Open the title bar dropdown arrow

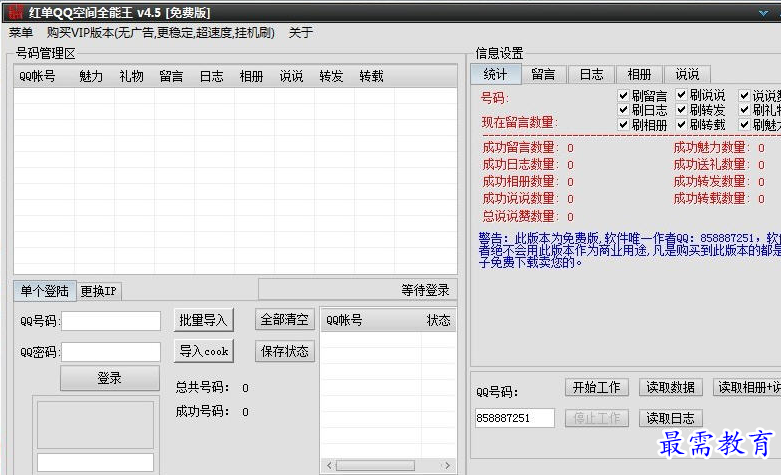763,13
